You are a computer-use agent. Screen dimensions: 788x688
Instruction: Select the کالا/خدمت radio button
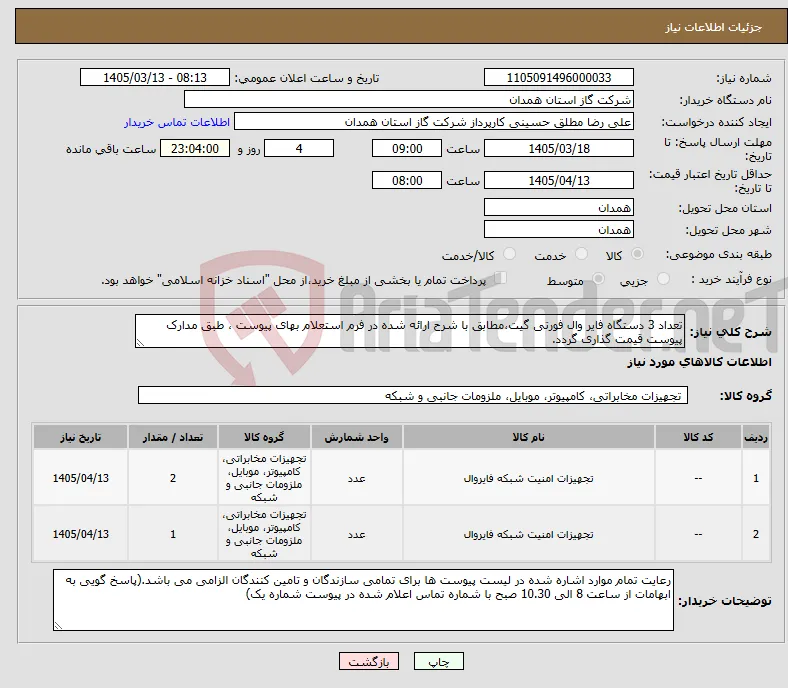pos(509,254)
